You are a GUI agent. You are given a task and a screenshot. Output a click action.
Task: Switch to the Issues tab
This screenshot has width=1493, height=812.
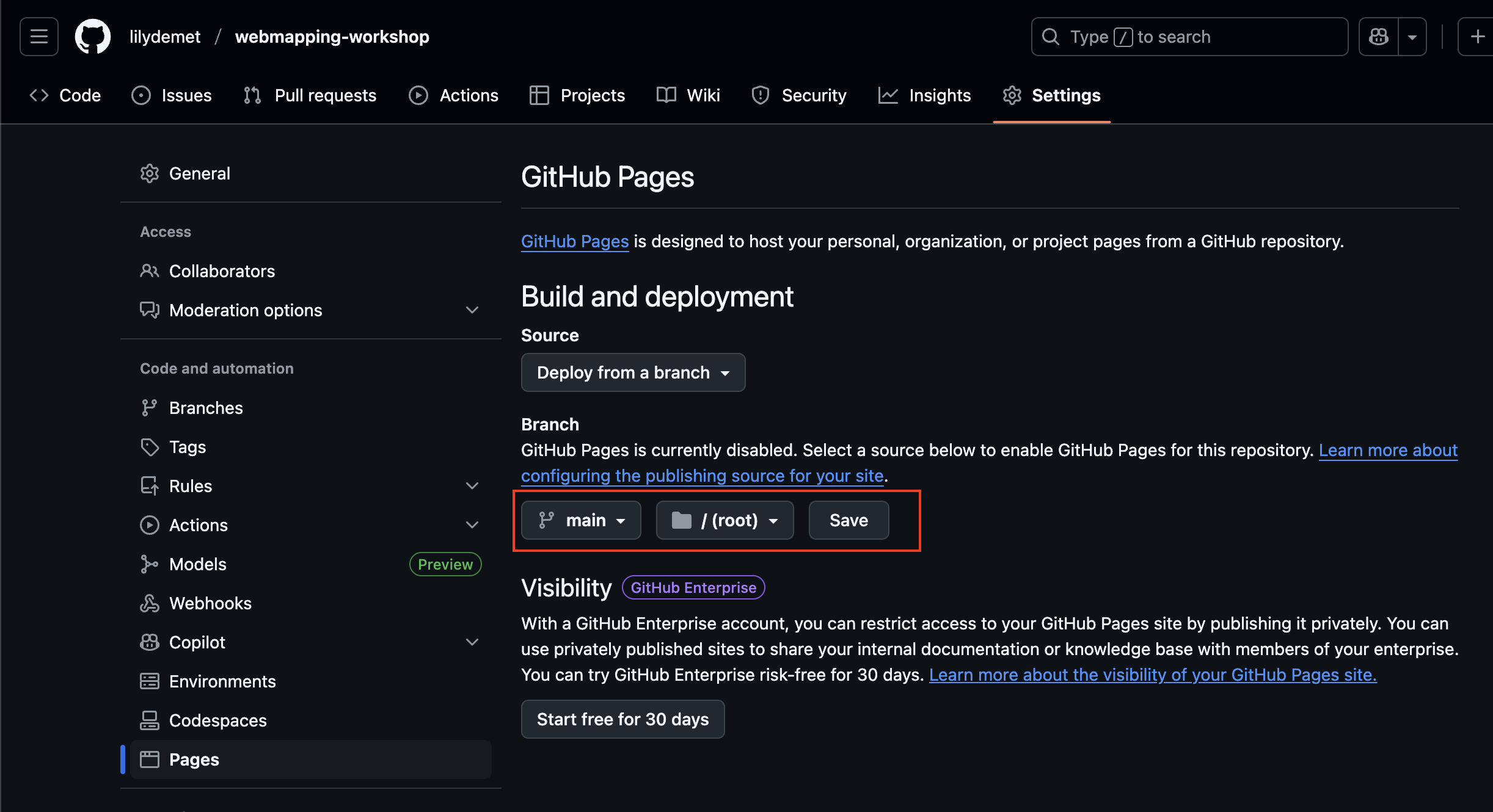pos(172,95)
